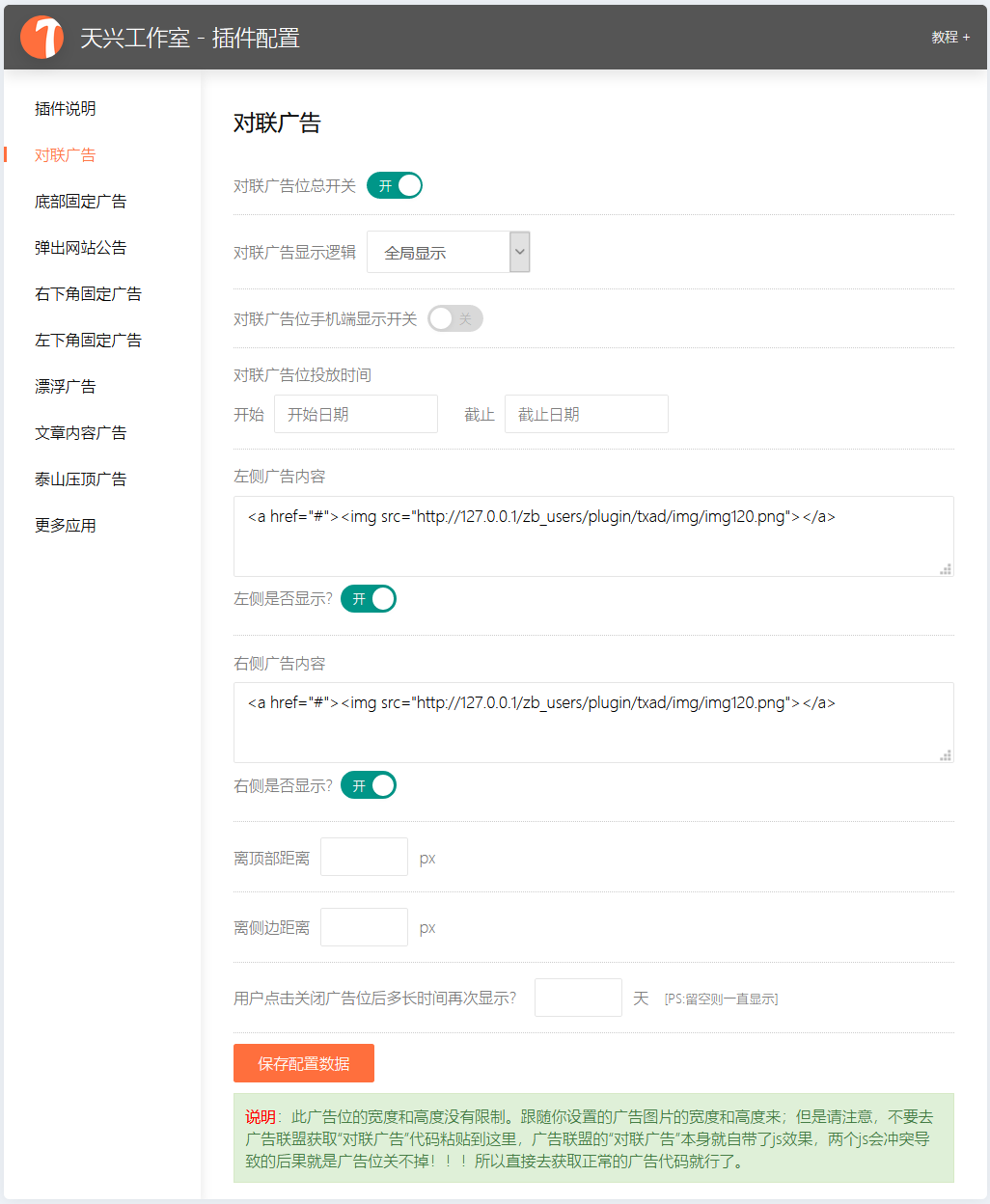The width and height of the screenshot is (990, 1204).
Task: Open the 插件说明 sidebar item
Action: 66,109
